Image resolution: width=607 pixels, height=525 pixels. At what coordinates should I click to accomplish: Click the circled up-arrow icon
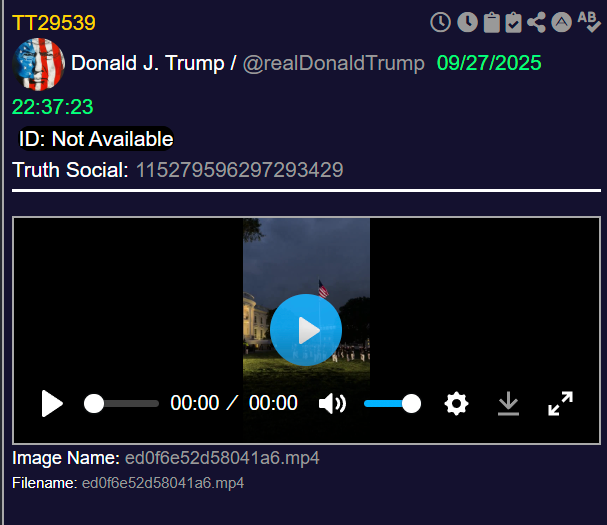tap(562, 22)
